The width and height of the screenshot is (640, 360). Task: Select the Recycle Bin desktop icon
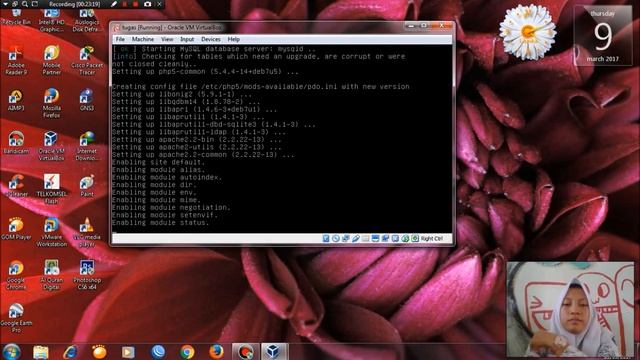click(16, 16)
